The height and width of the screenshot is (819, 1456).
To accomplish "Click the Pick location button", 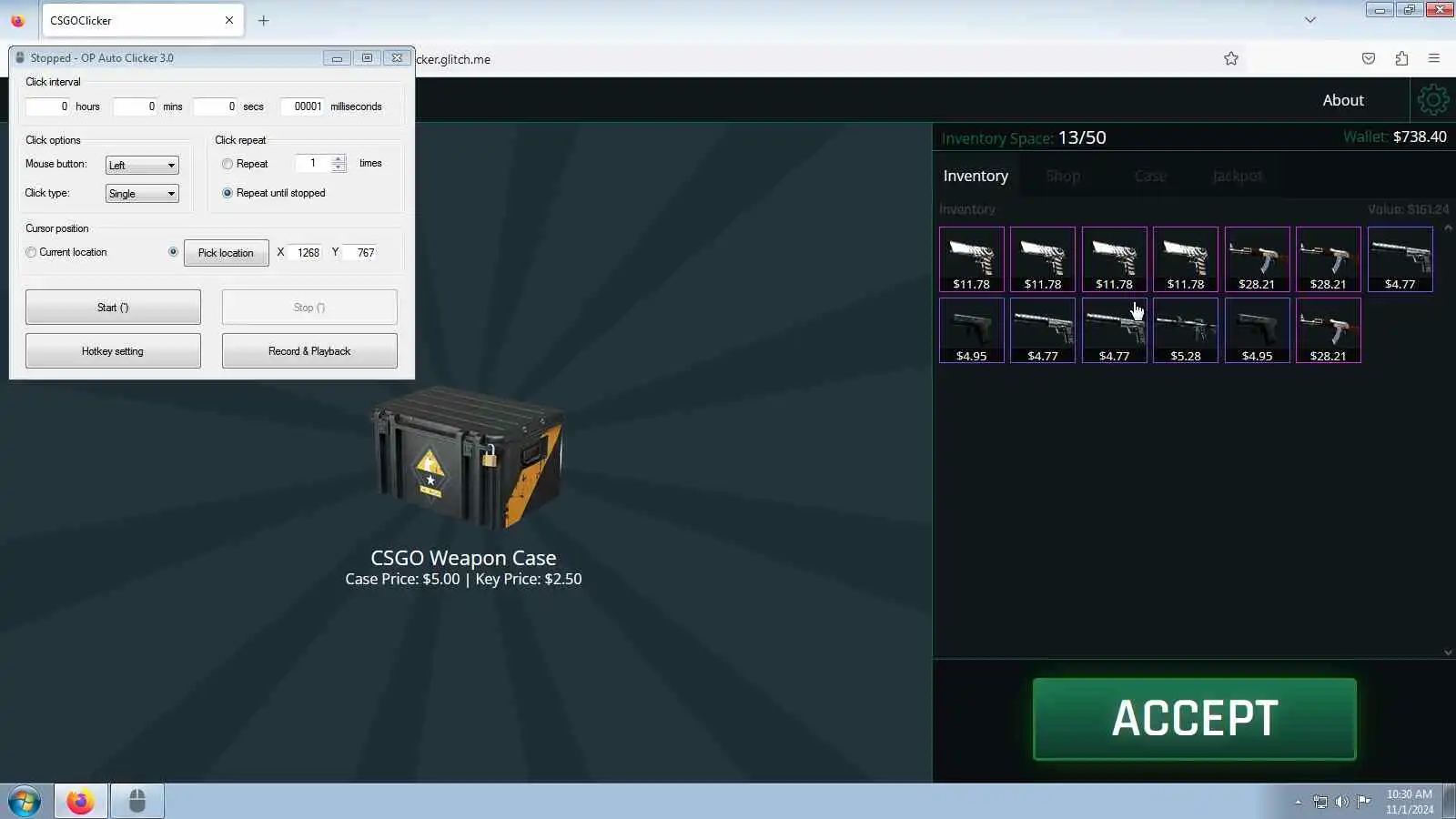I will tap(226, 252).
